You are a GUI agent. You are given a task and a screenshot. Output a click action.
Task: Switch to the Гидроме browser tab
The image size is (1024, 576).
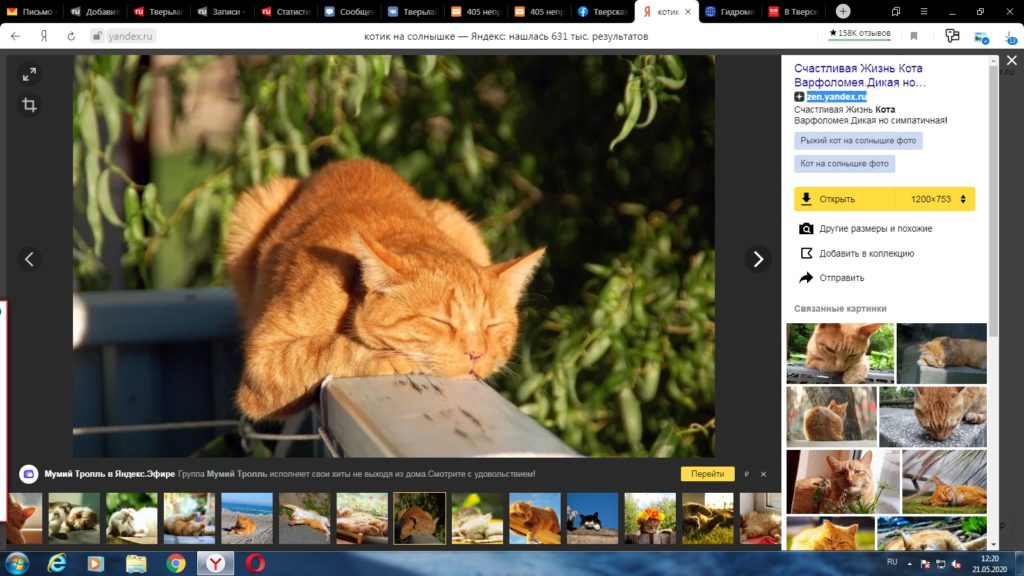[x=728, y=12]
